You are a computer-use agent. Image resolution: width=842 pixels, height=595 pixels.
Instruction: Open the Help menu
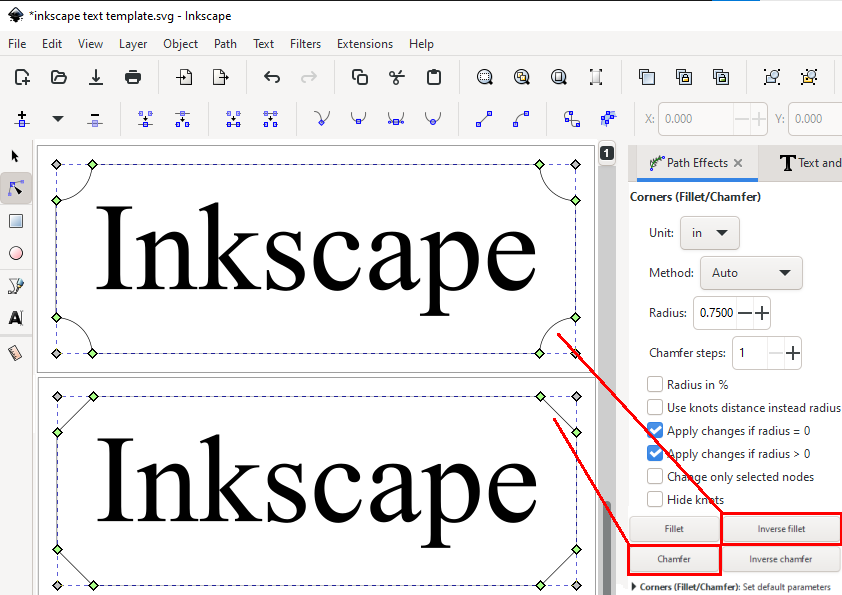[x=422, y=44]
